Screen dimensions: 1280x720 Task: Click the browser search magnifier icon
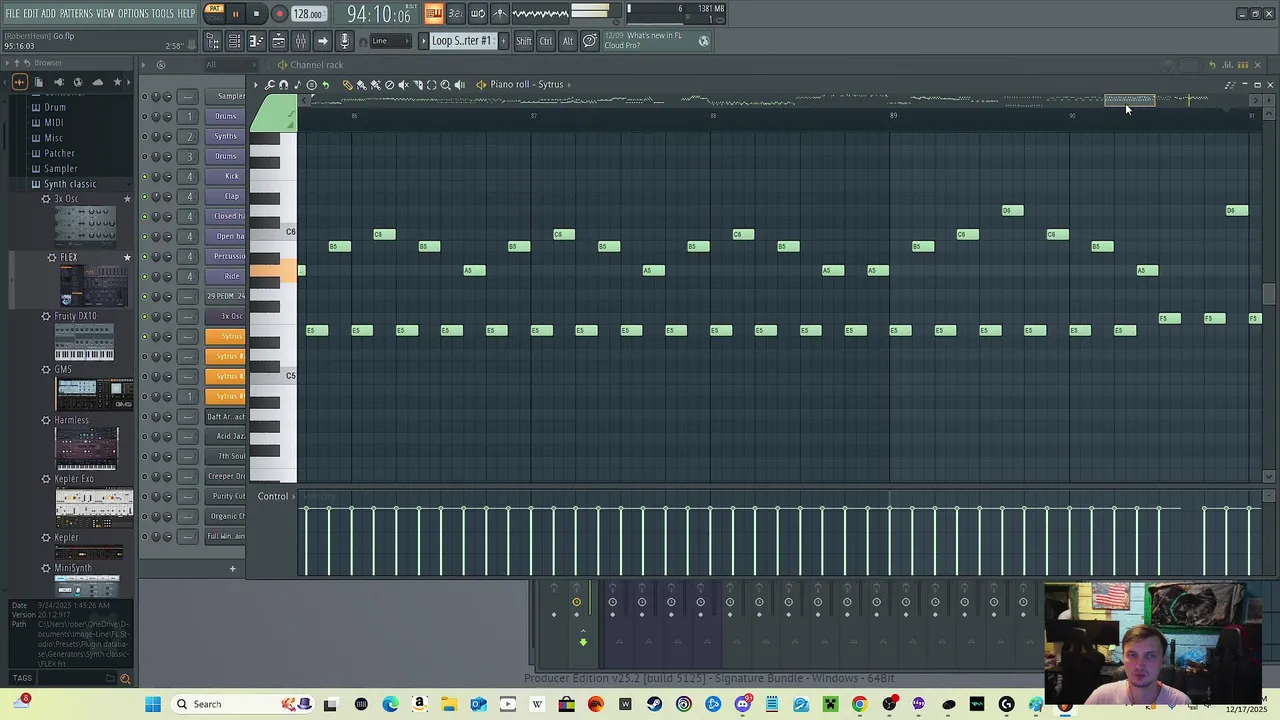click(125, 679)
